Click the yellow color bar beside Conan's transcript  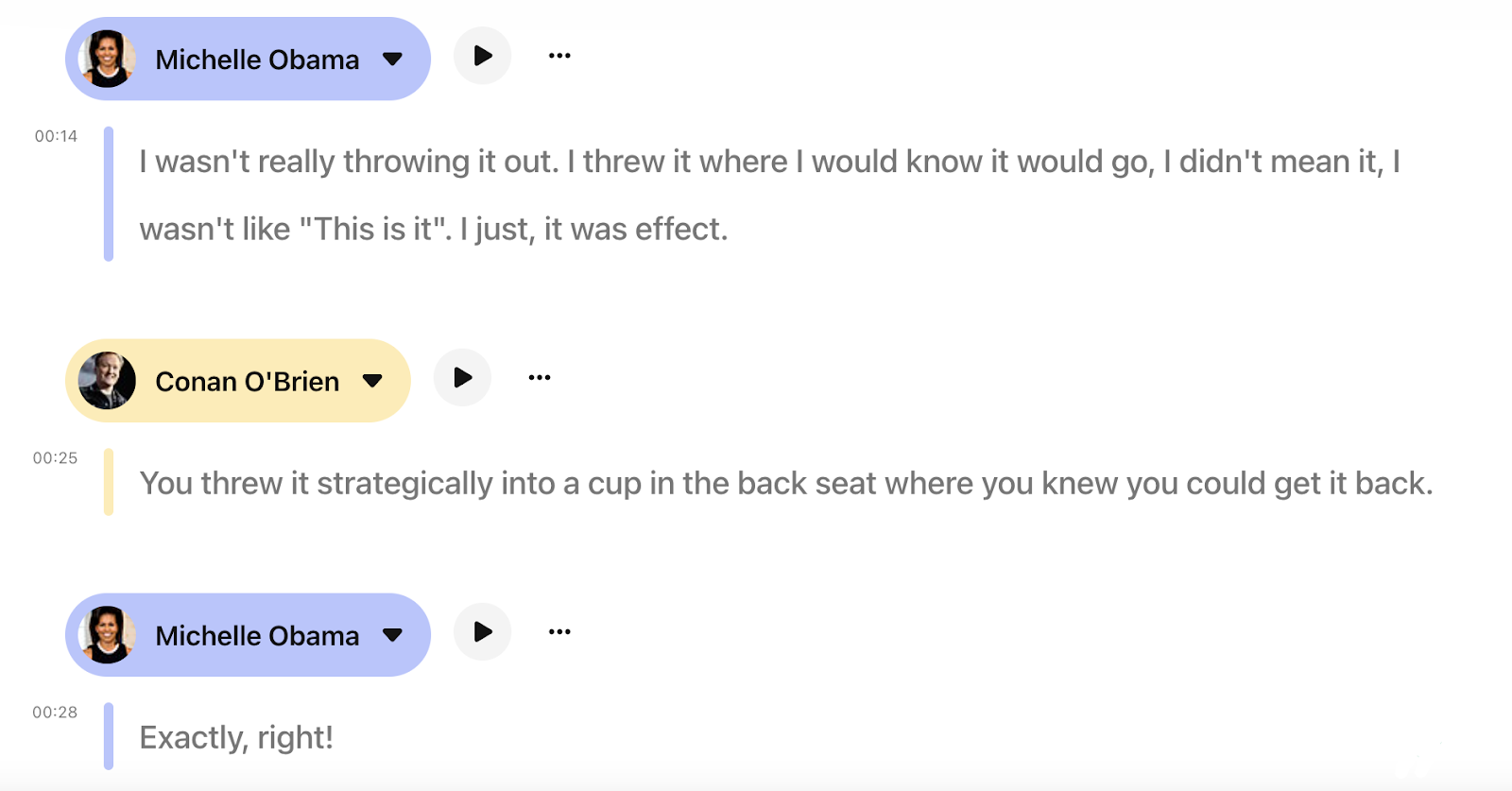(x=109, y=482)
